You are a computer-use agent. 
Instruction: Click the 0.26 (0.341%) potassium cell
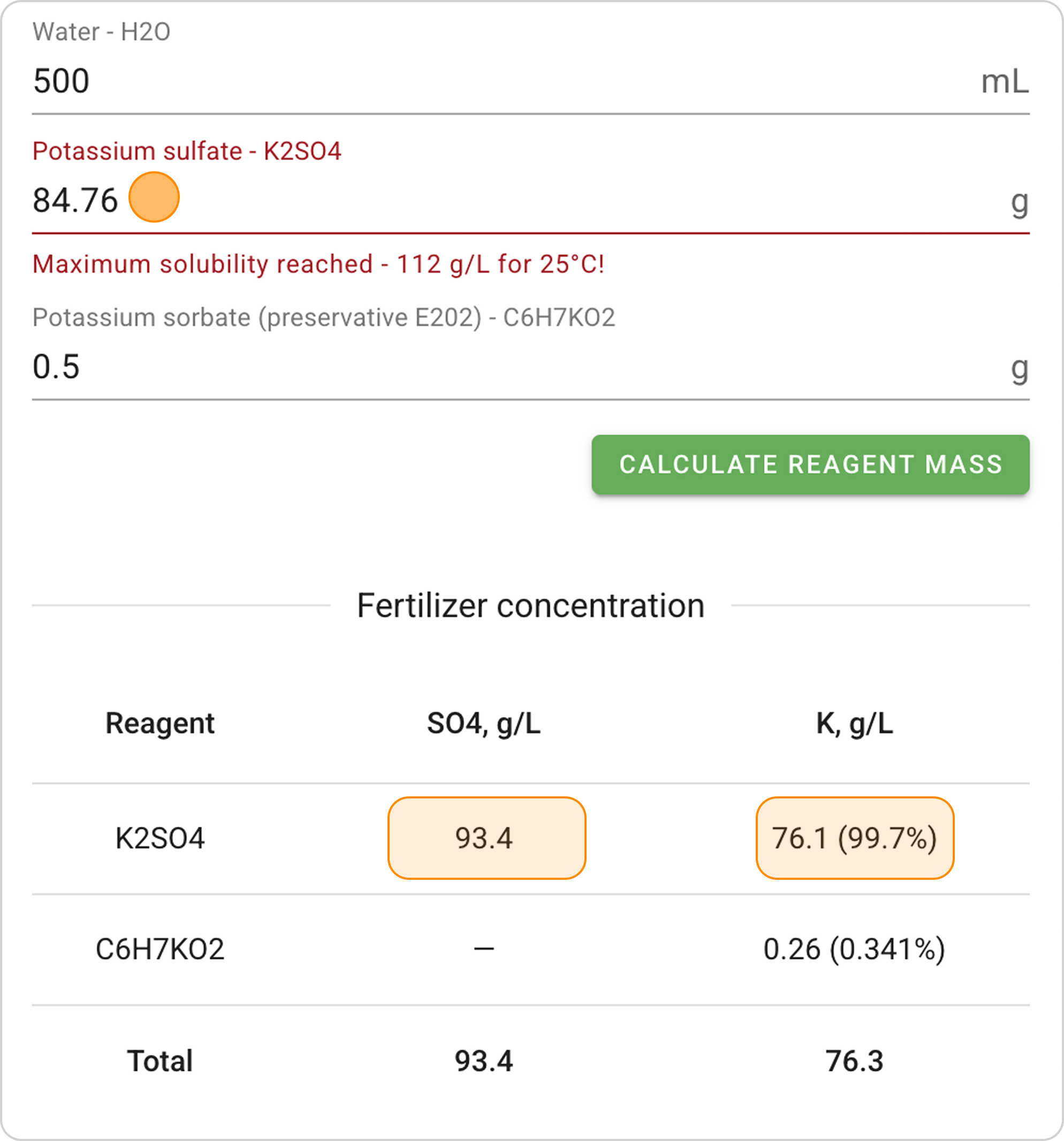click(855, 949)
